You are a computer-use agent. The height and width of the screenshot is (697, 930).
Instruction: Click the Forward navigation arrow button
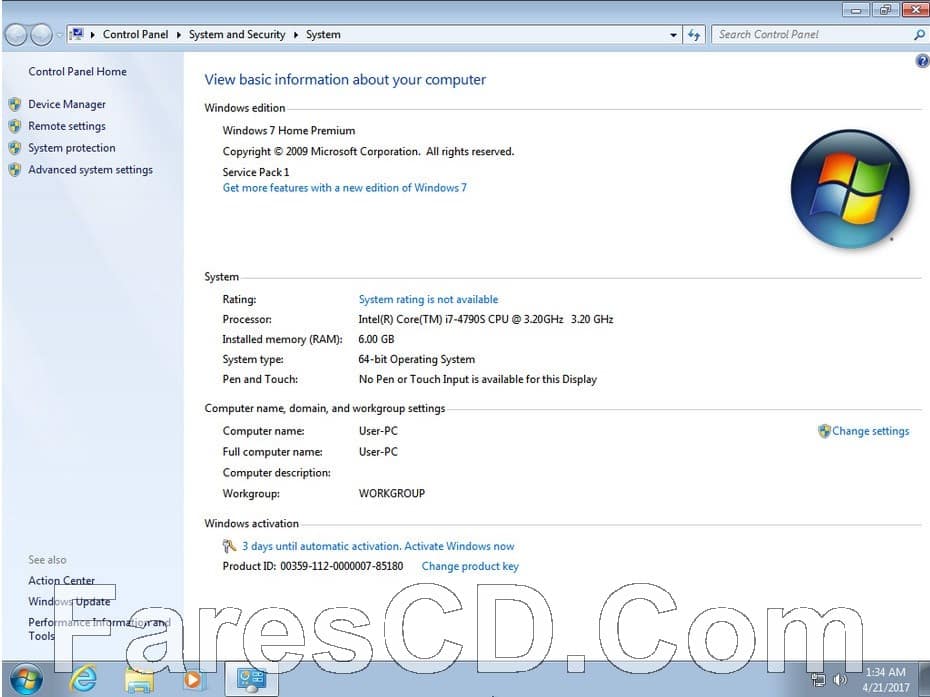[40, 35]
